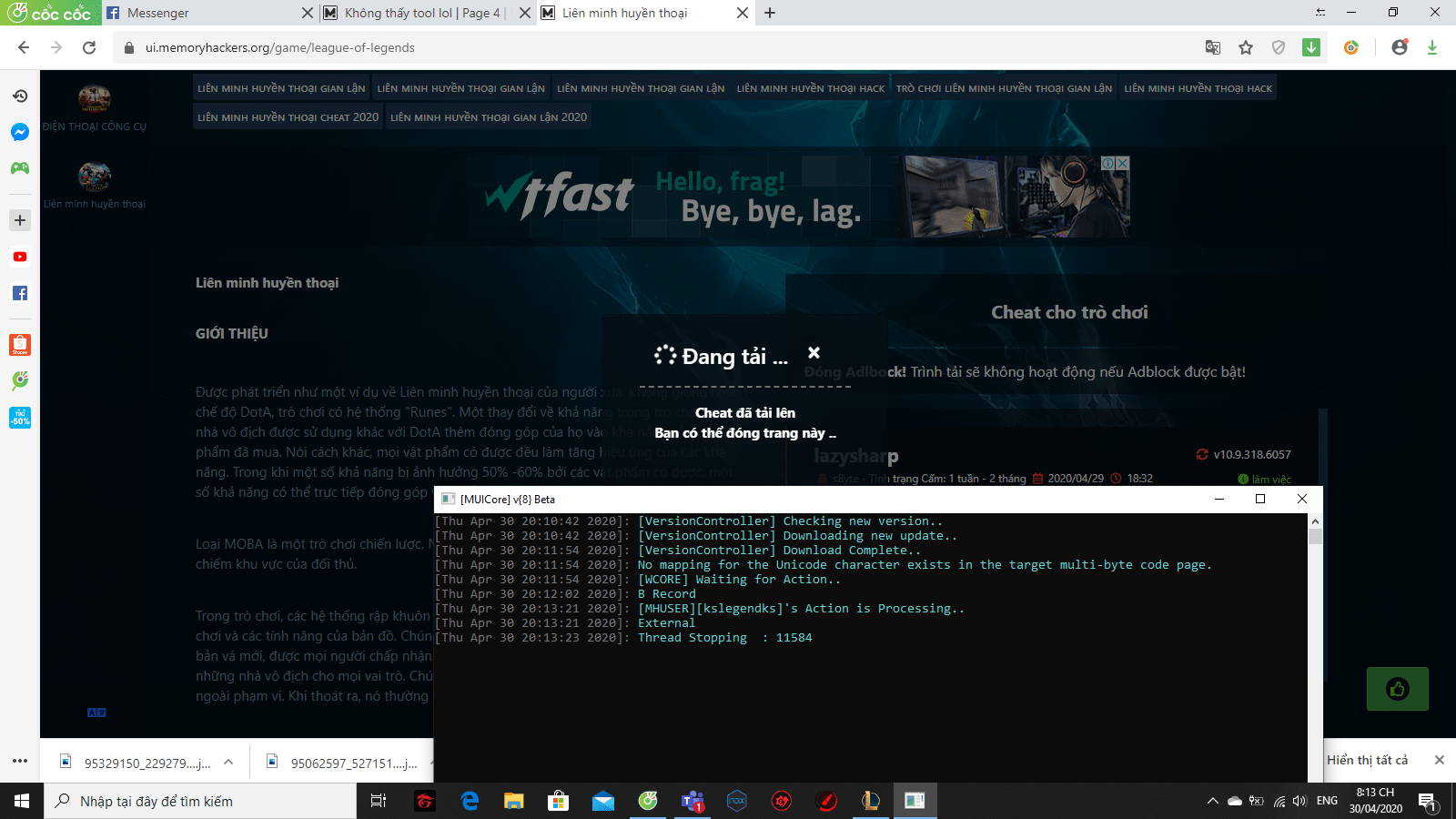Click the shield icon in address bar
Viewport: 1456px width, 819px height.
click(x=1279, y=47)
